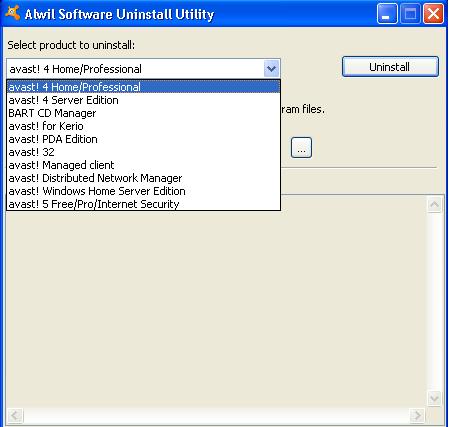The width and height of the screenshot is (449, 427).
Task: Choose avast! 5 Free/Pro/Internet Security
Action: (x=143, y=204)
